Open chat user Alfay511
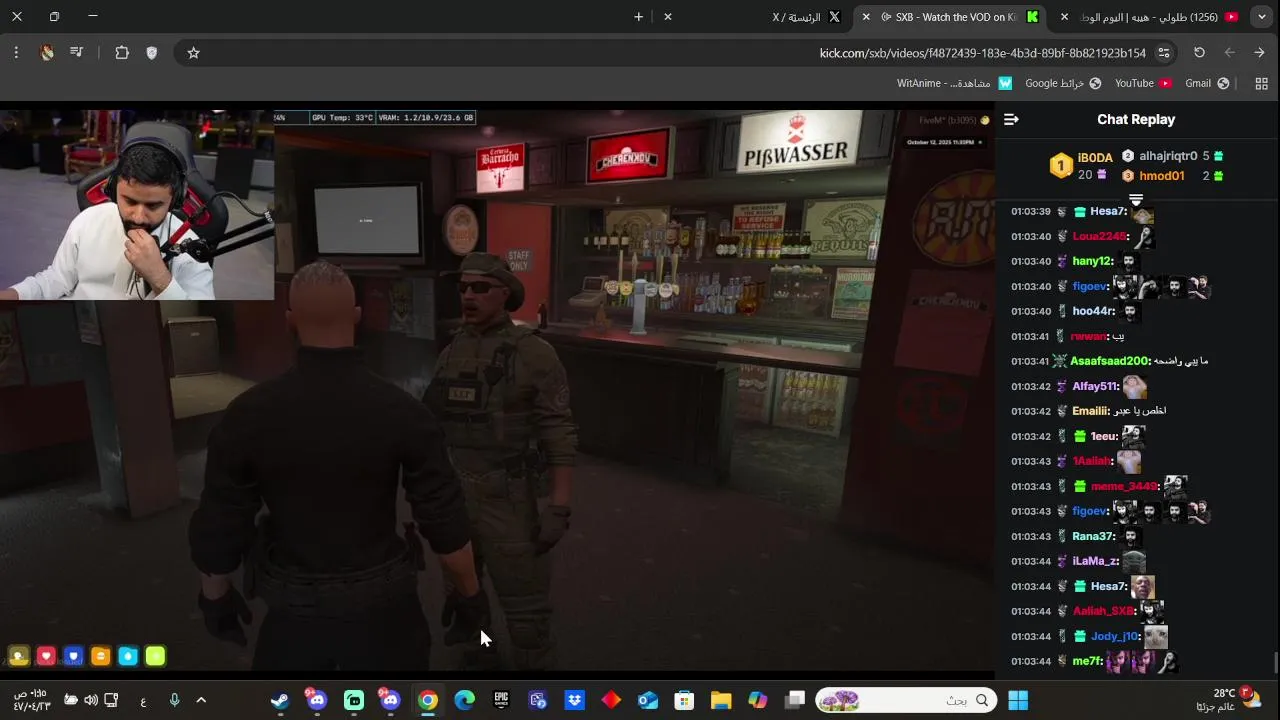1280x720 pixels. click(1095, 387)
